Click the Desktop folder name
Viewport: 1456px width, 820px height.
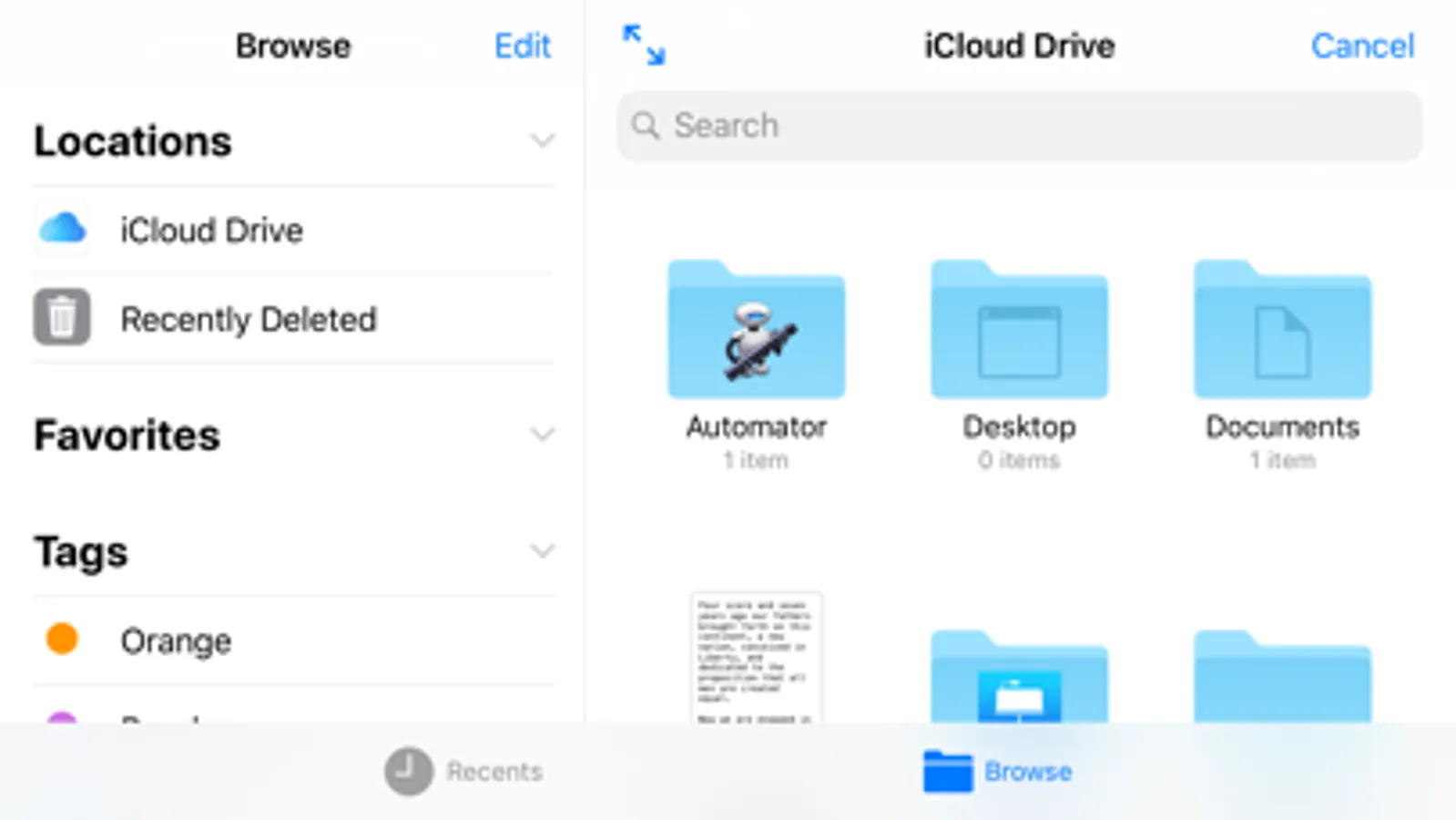pyautogui.click(x=1019, y=427)
